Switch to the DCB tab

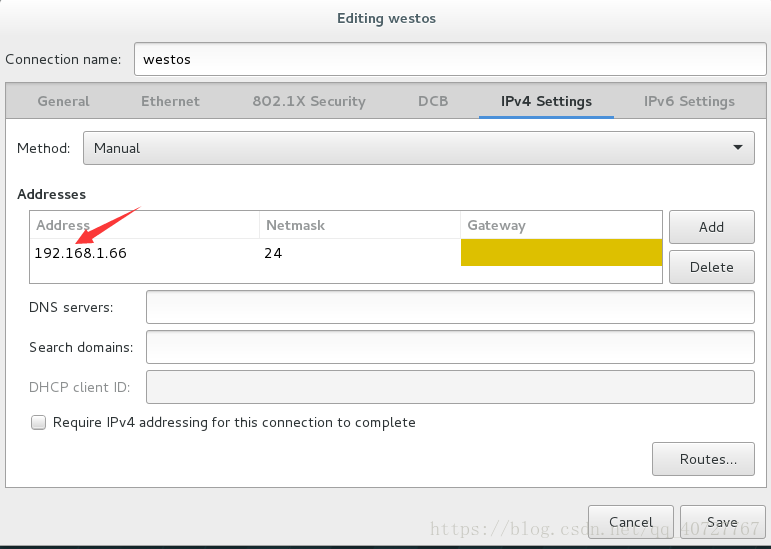click(x=433, y=101)
